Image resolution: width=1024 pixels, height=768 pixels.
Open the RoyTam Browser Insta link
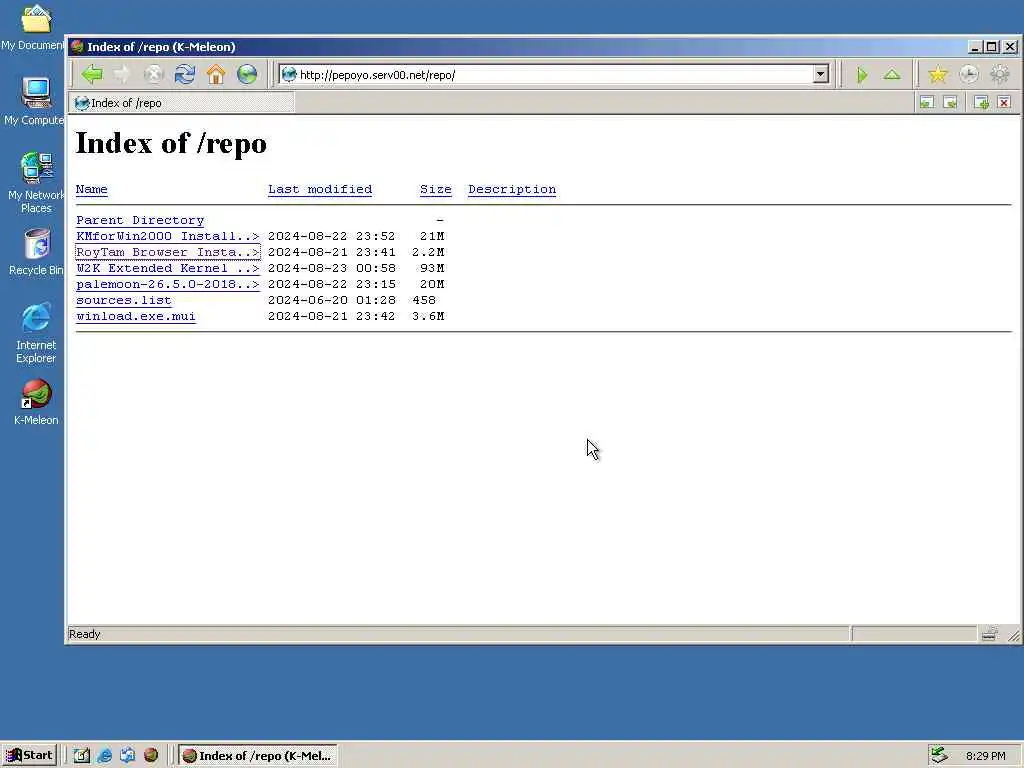(168, 252)
